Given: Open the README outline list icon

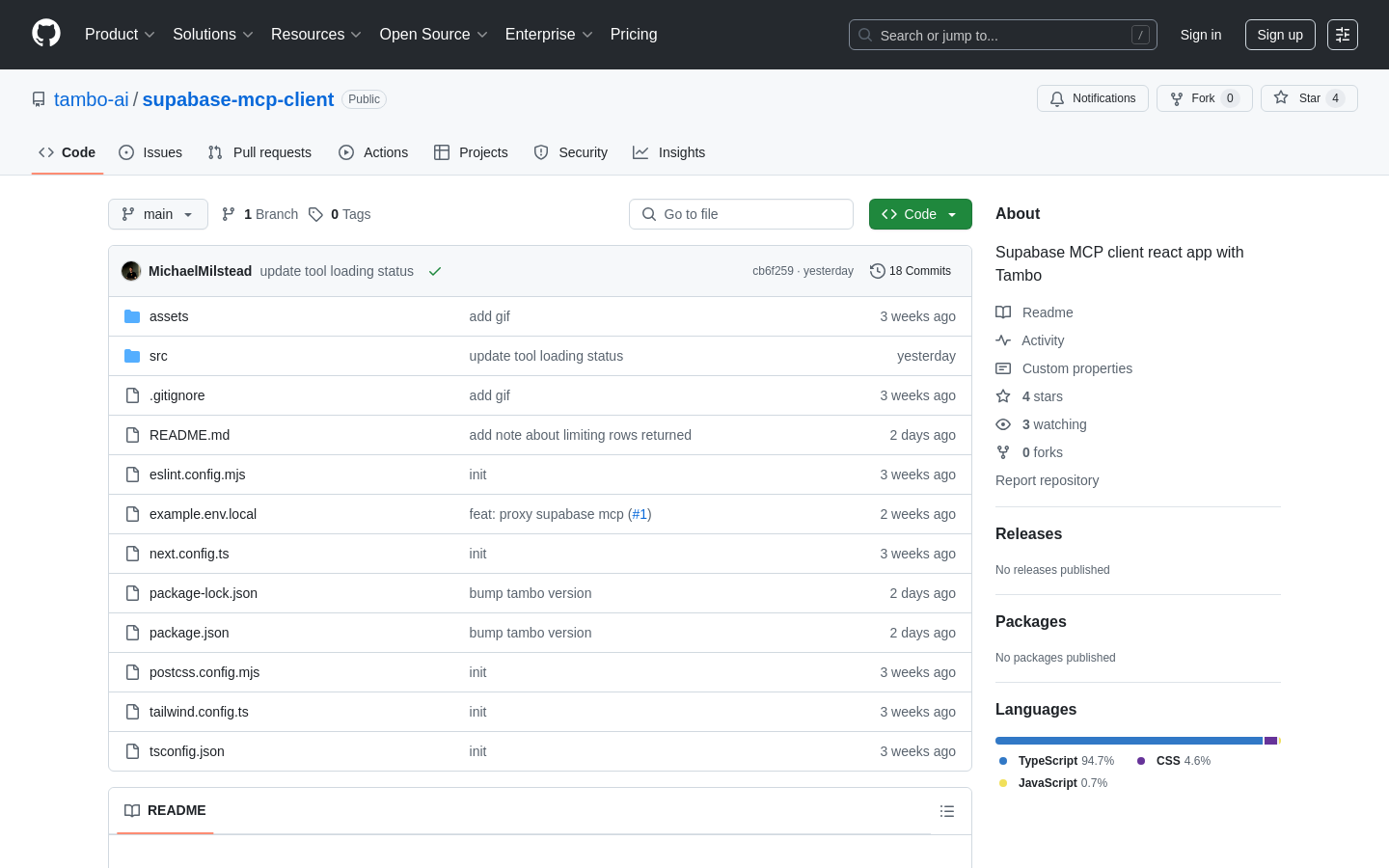Looking at the screenshot, I should click(x=947, y=811).
